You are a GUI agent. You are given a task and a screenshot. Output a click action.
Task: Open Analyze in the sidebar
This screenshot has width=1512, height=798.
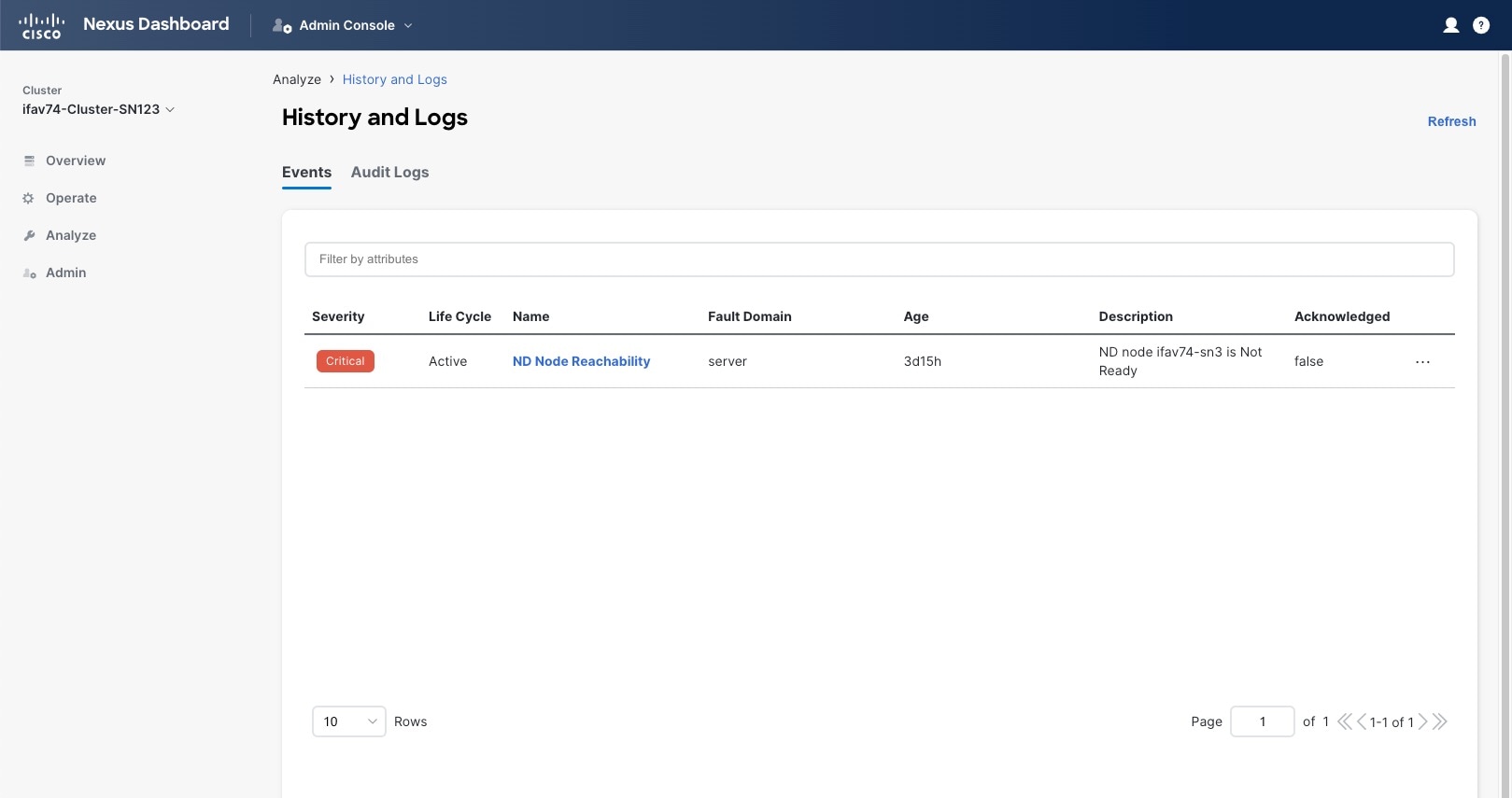click(x=71, y=235)
